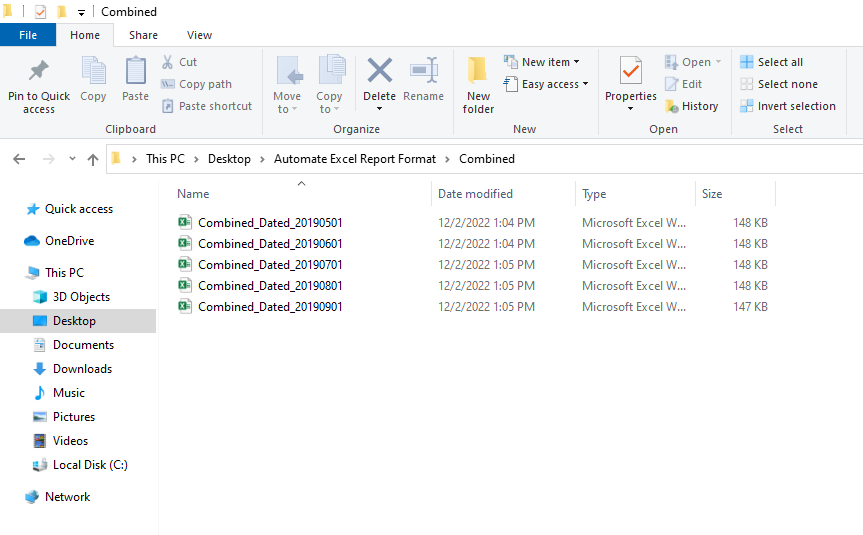The width and height of the screenshot is (863, 535).
Task: Click the Pin to Quick access icon
Action: [39, 73]
